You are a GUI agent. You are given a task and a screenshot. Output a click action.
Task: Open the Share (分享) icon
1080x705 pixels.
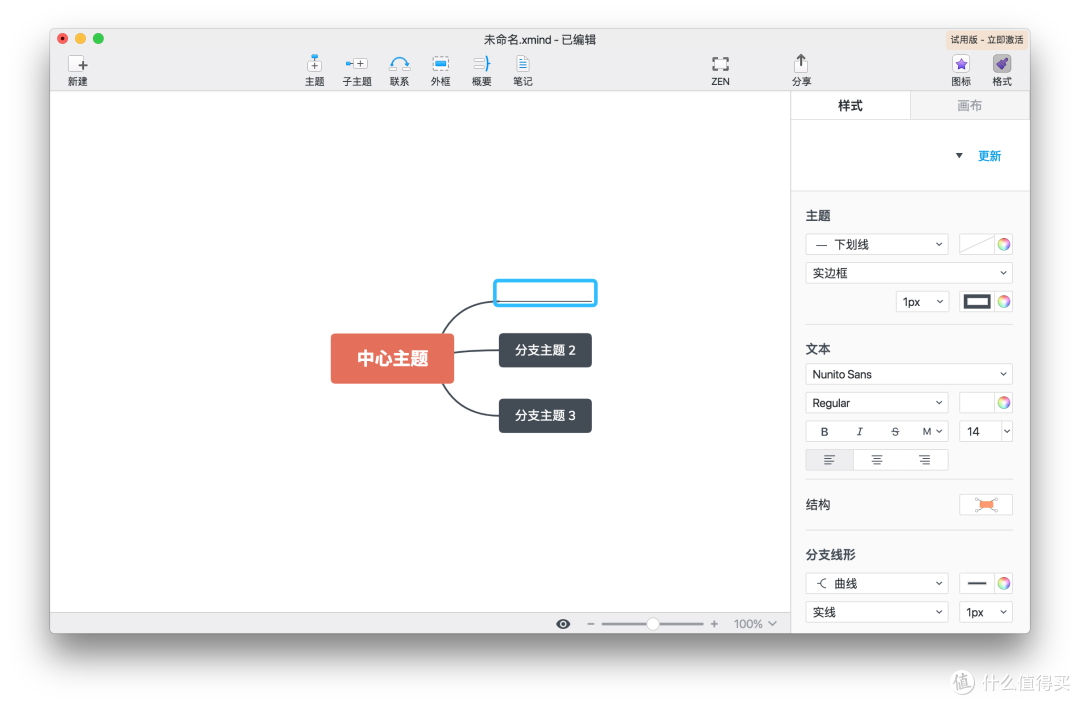tap(800, 63)
